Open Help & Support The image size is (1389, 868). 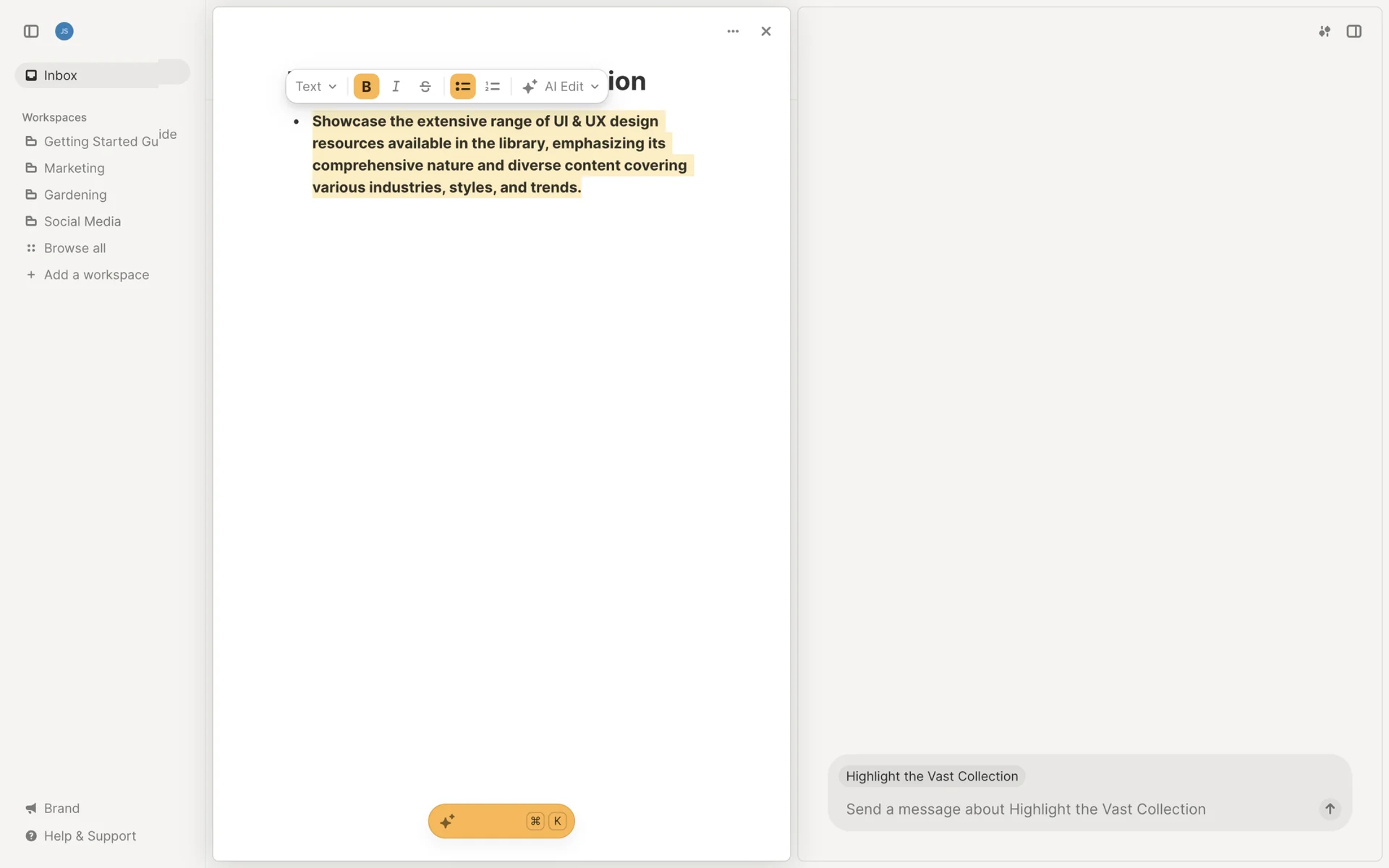pyautogui.click(x=90, y=836)
